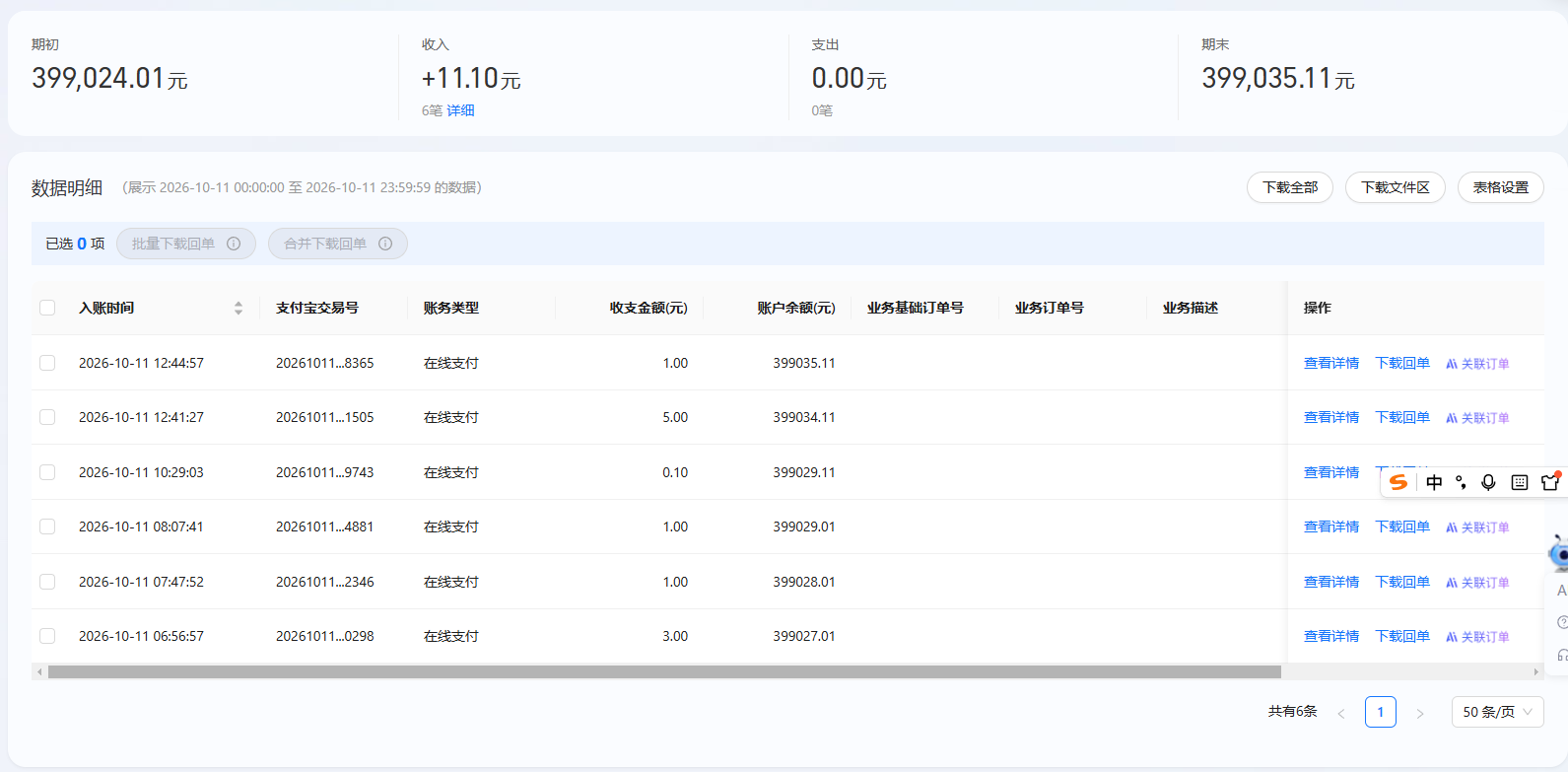
Task: Select page 1 in pagination
Action: coord(1381,712)
